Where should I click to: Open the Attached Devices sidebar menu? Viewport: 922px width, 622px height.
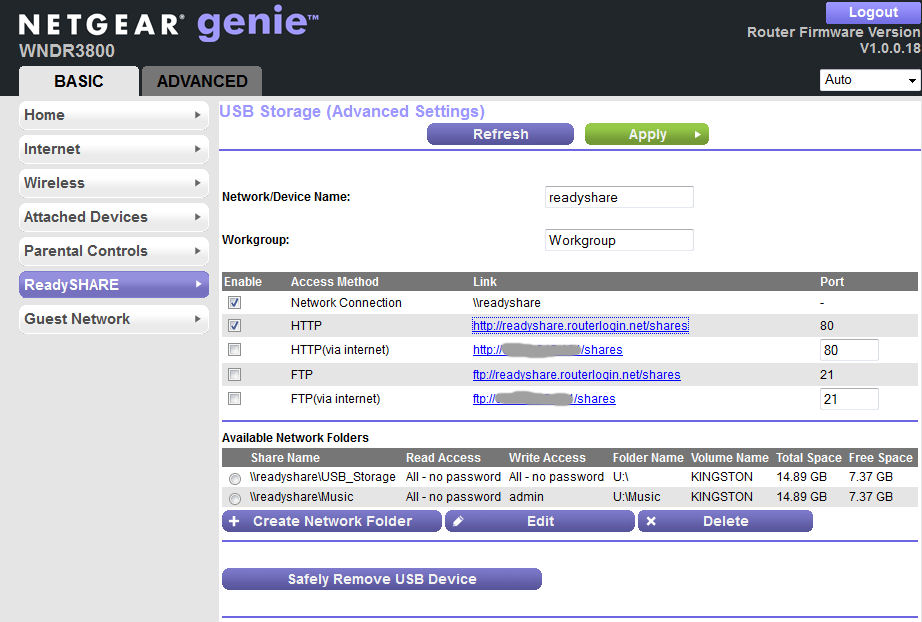point(113,217)
